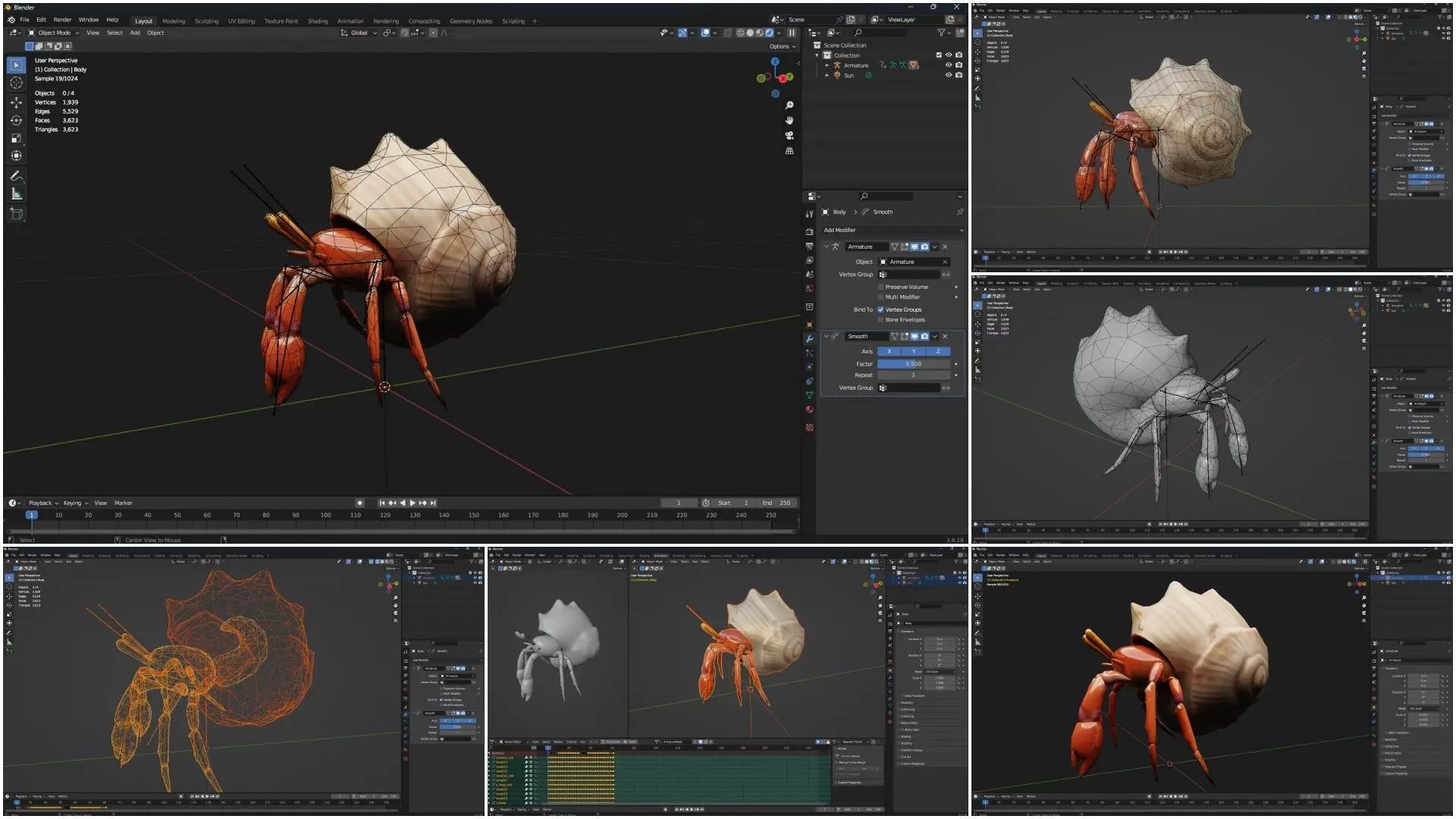Switch to the Shading workspace tab
This screenshot has width=1456, height=819.
[x=318, y=21]
